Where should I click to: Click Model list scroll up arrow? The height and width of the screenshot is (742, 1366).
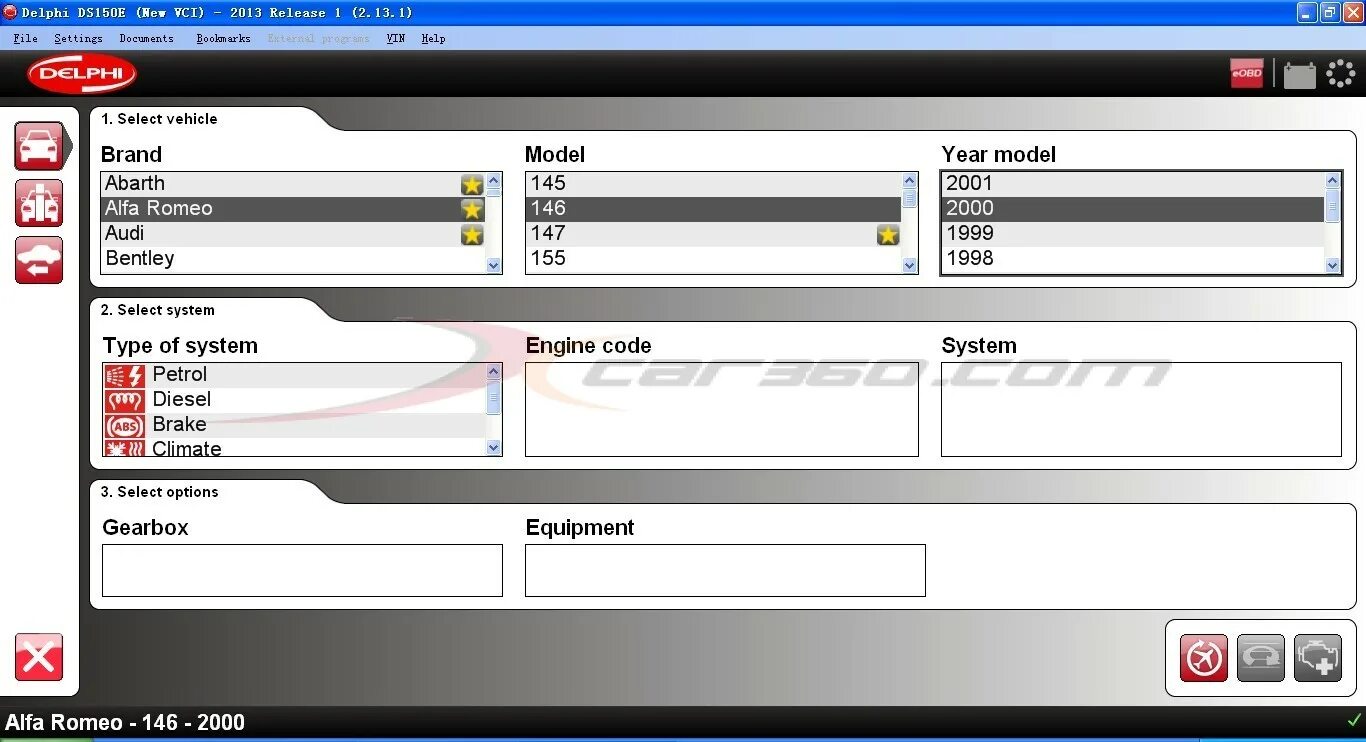(x=909, y=181)
